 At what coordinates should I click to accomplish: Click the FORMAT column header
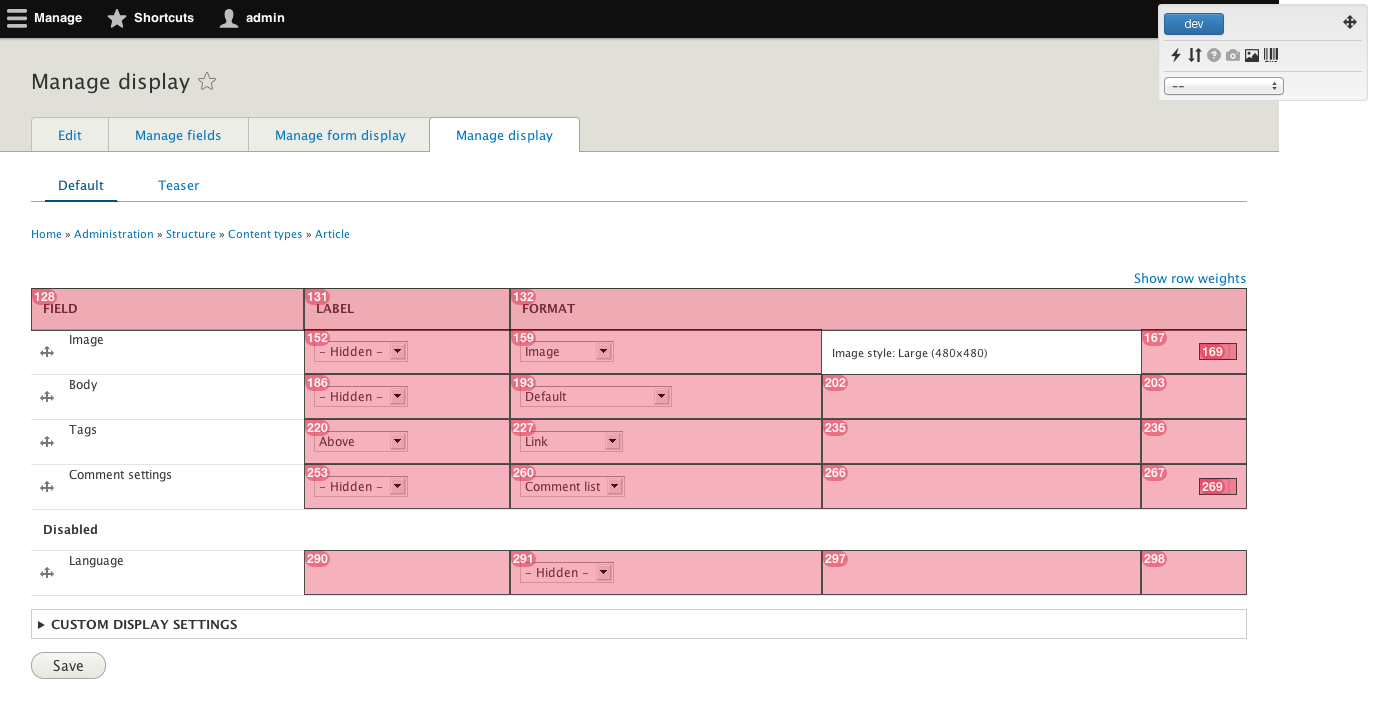878,309
